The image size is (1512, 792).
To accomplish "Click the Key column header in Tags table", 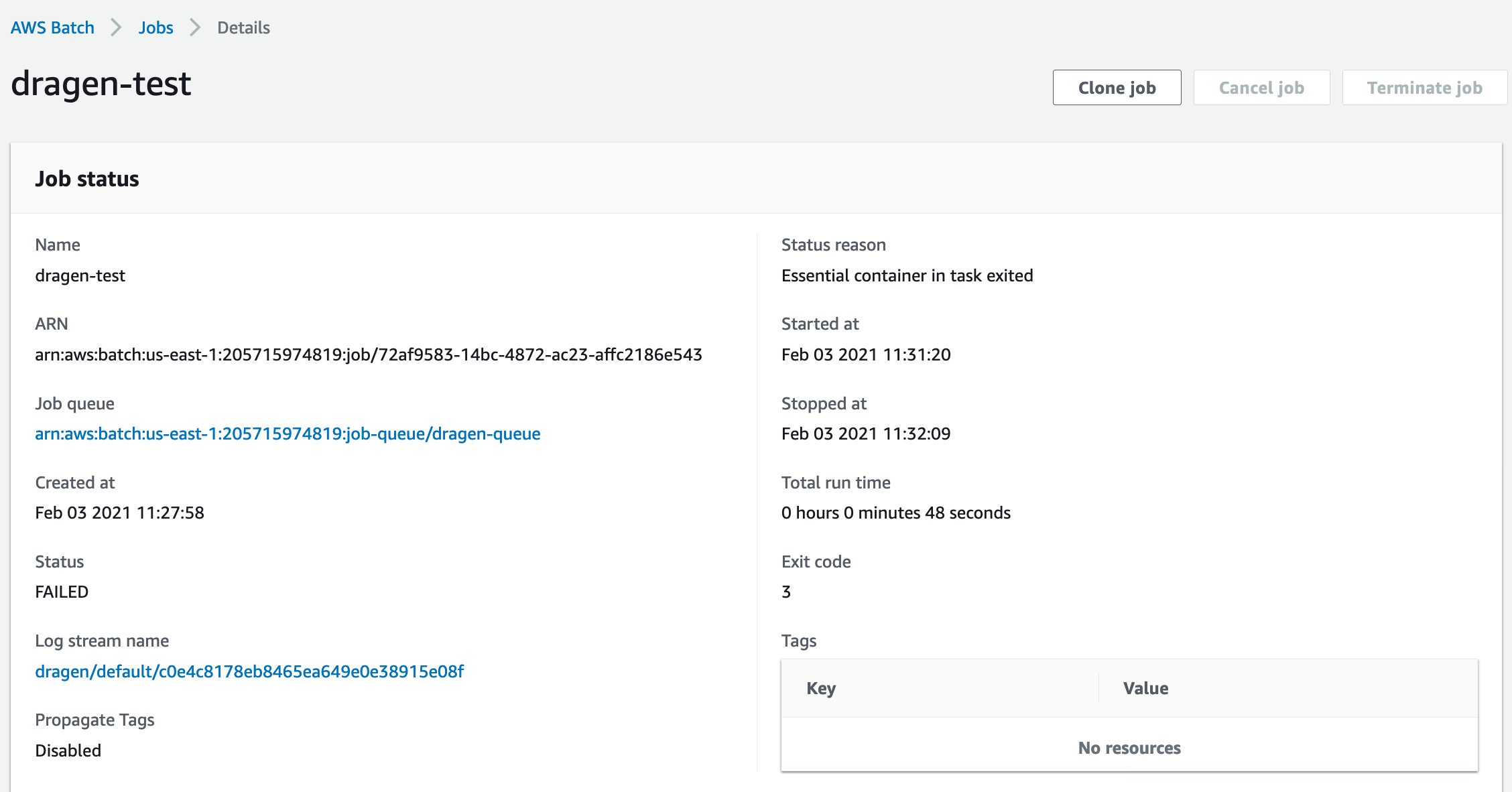I will point(821,688).
